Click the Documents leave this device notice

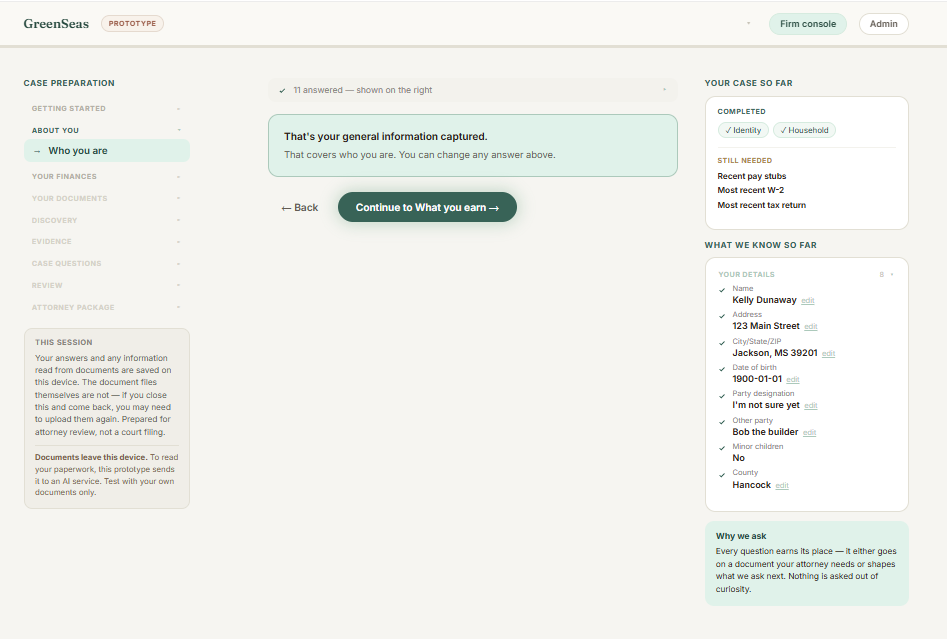pos(106,475)
